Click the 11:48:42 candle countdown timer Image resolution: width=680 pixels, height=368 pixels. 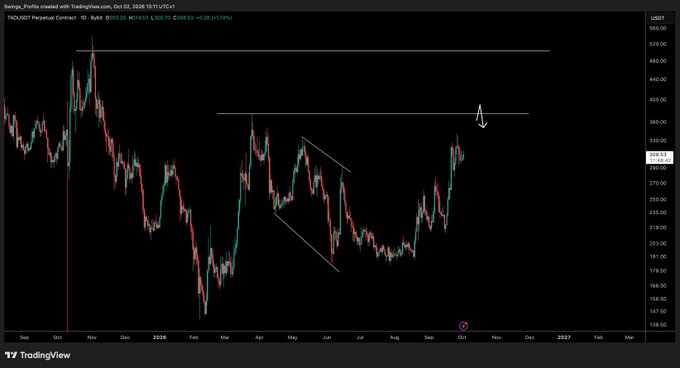tap(660, 160)
